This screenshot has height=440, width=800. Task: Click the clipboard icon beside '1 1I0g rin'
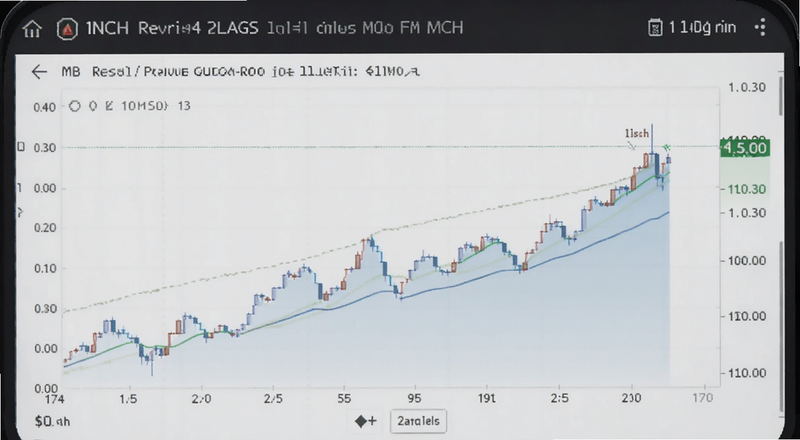(x=655, y=28)
